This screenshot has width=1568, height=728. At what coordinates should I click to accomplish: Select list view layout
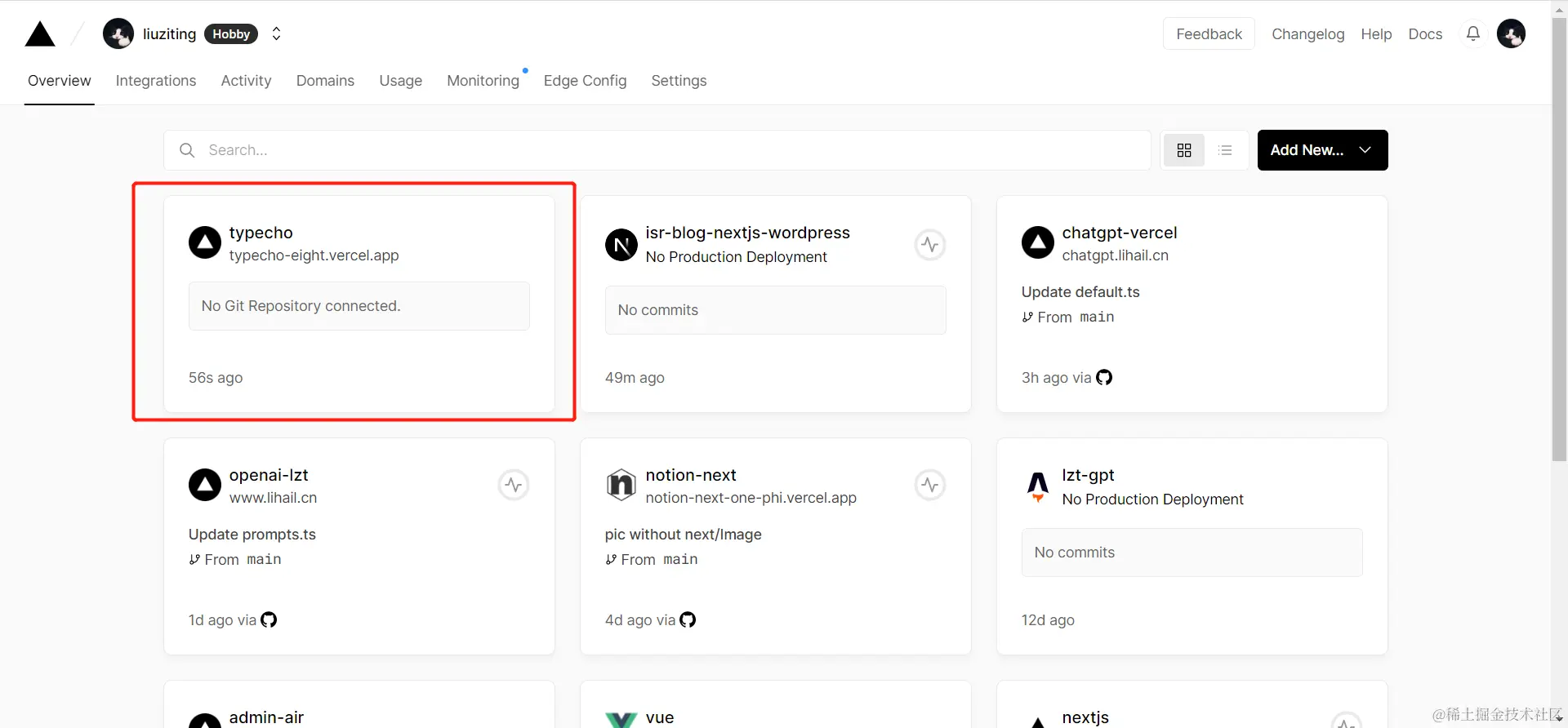pyautogui.click(x=1225, y=150)
